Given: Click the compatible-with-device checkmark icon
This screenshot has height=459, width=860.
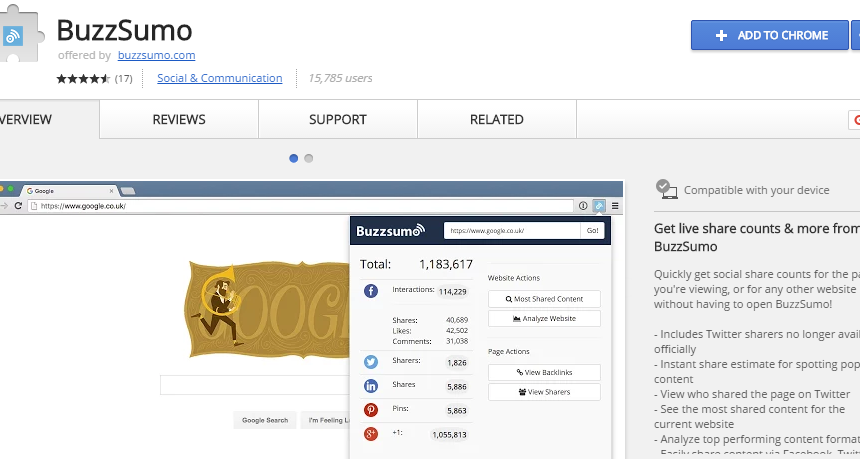Looking at the screenshot, I should coord(666,189).
